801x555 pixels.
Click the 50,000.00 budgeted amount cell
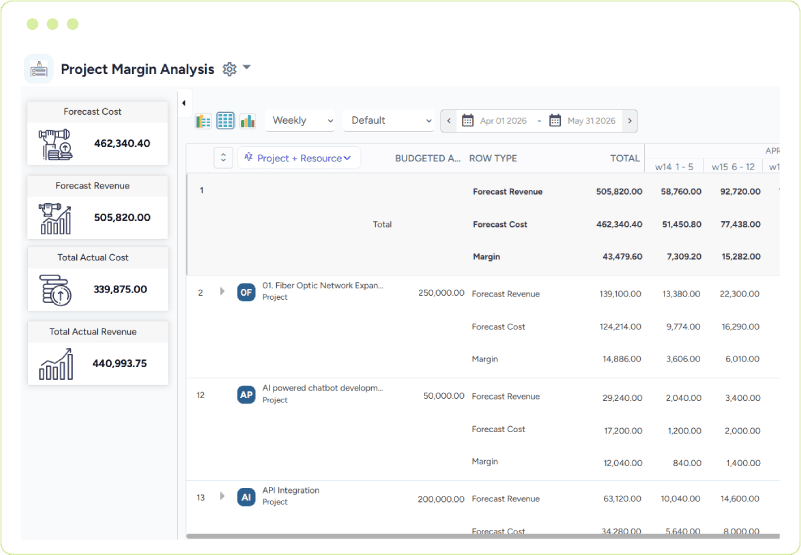(x=444, y=396)
